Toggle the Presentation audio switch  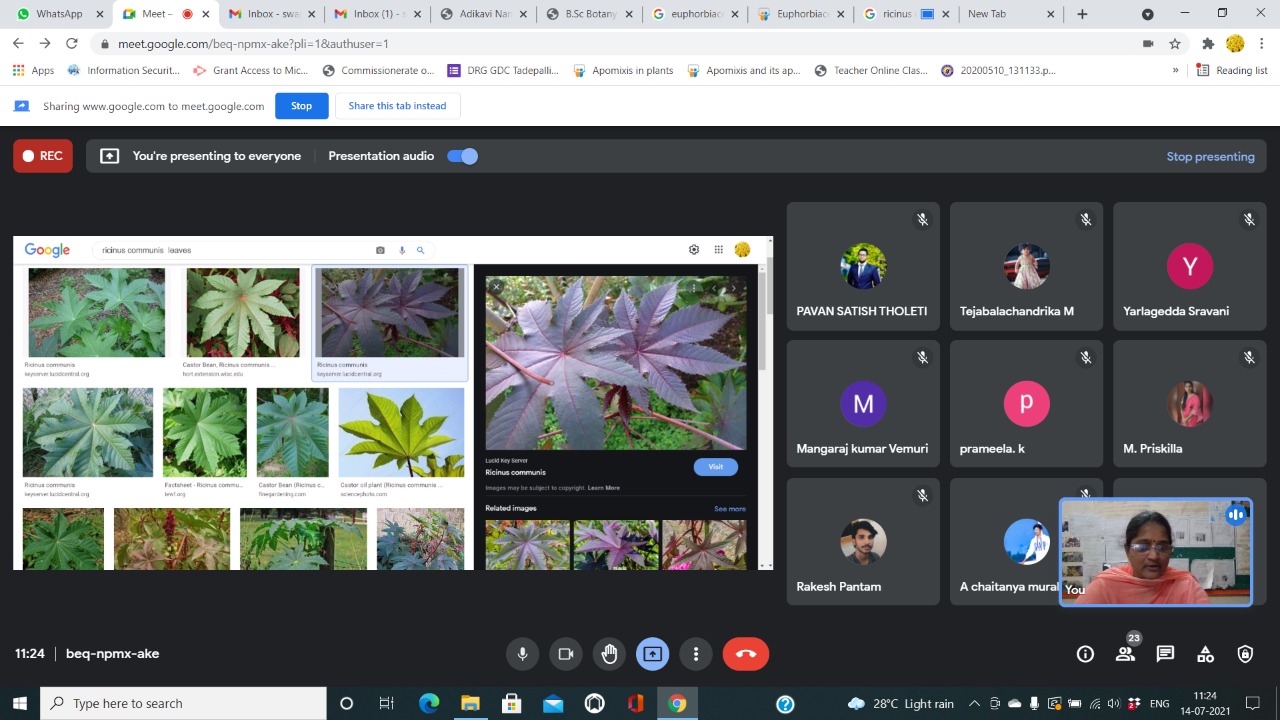click(462, 156)
